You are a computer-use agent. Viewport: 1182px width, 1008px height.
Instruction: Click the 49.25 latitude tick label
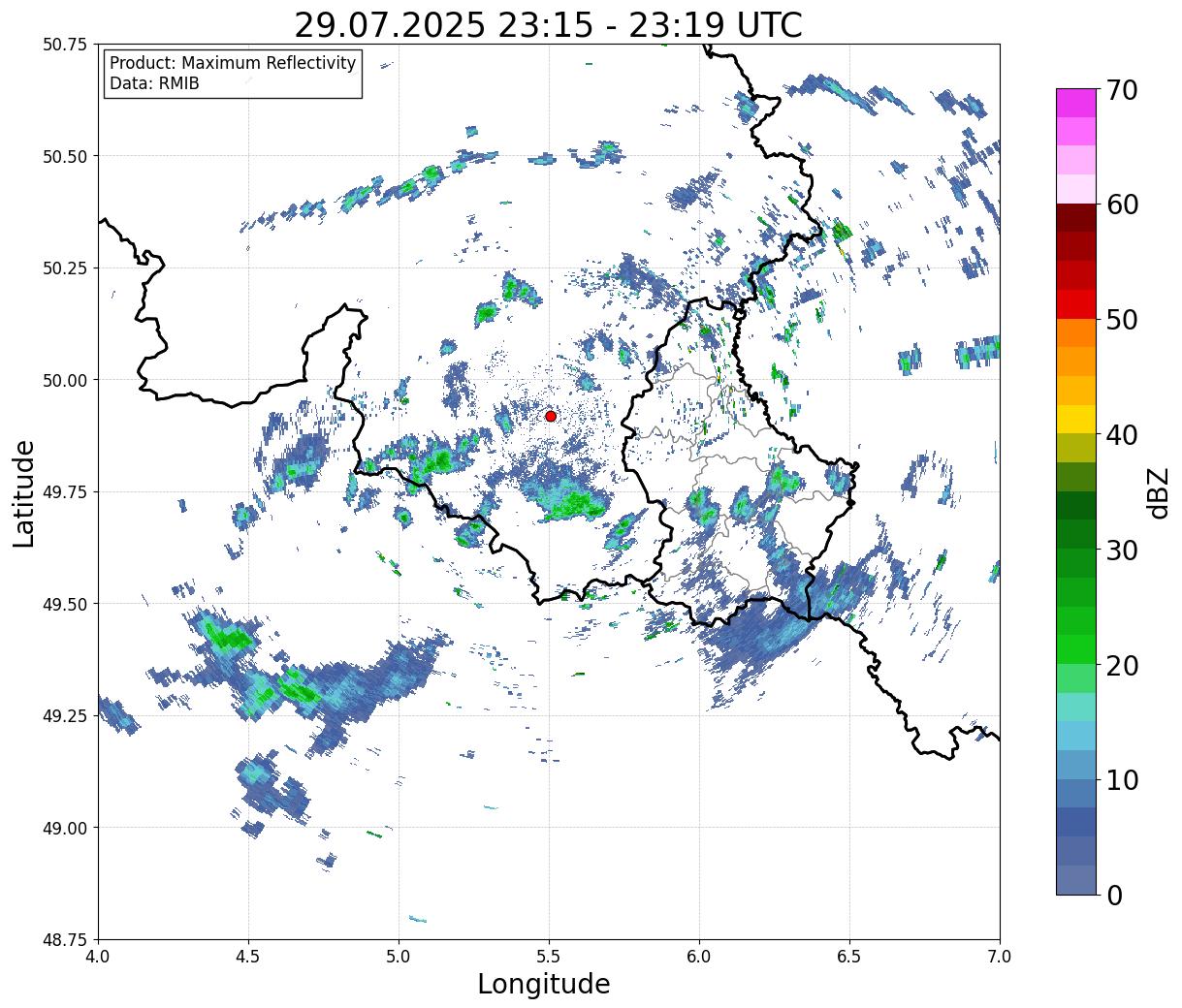pyautogui.click(x=65, y=716)
